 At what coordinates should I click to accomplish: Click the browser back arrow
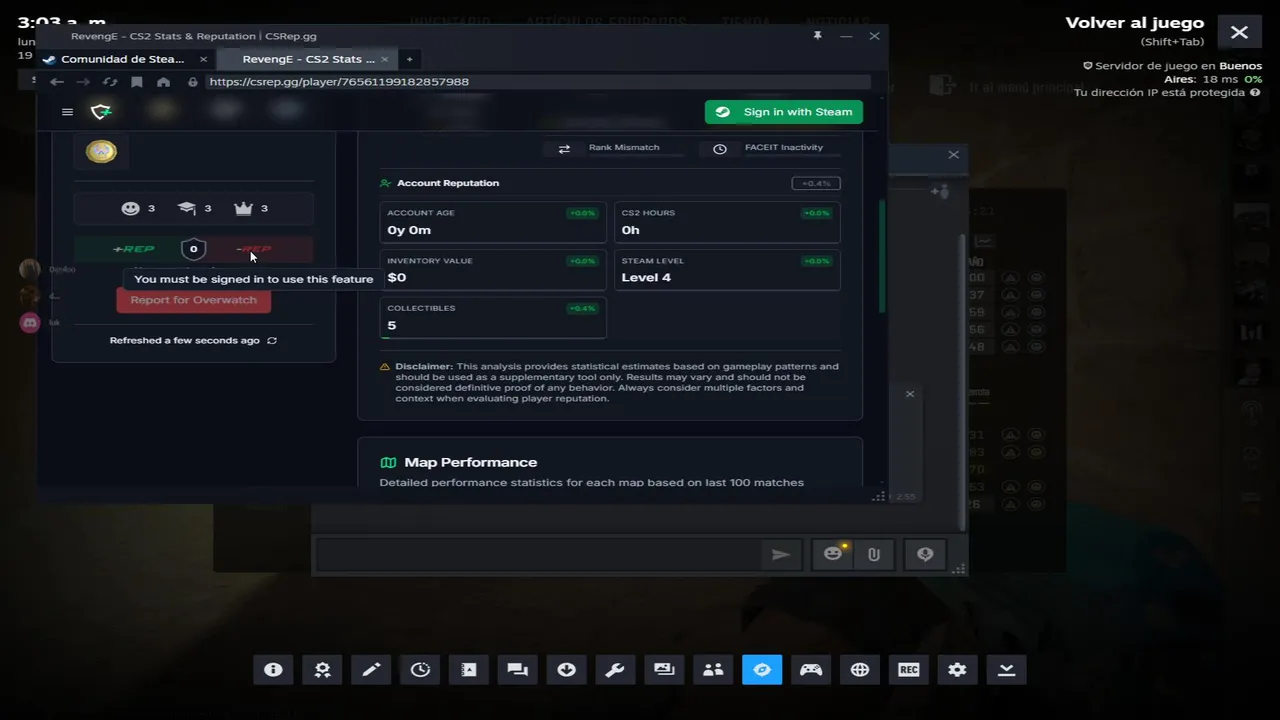[x=57, y=82]
